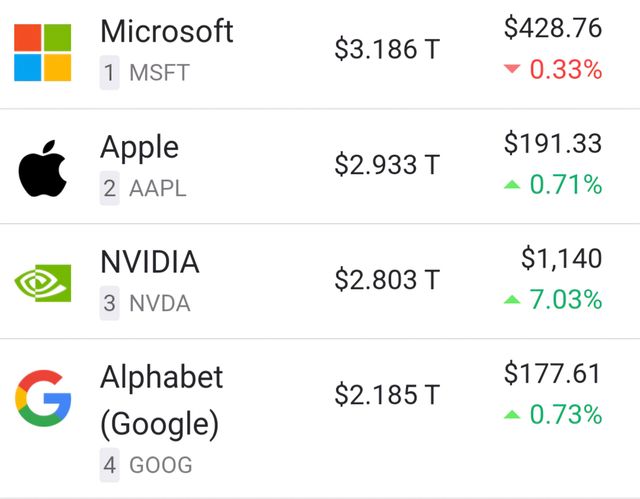
Task: Click the green up arrow beside 7.03%
Action: point(512,299)
